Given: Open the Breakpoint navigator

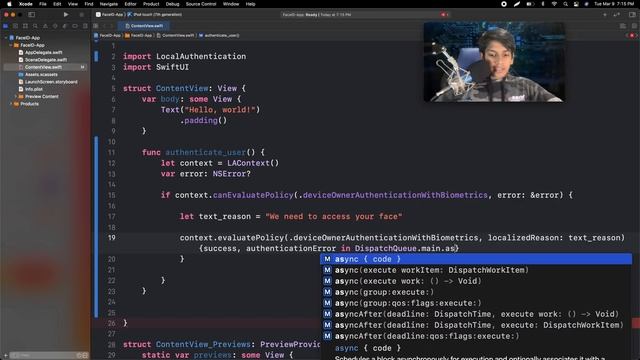Looking at the screenshot, I should pos(75,26).
